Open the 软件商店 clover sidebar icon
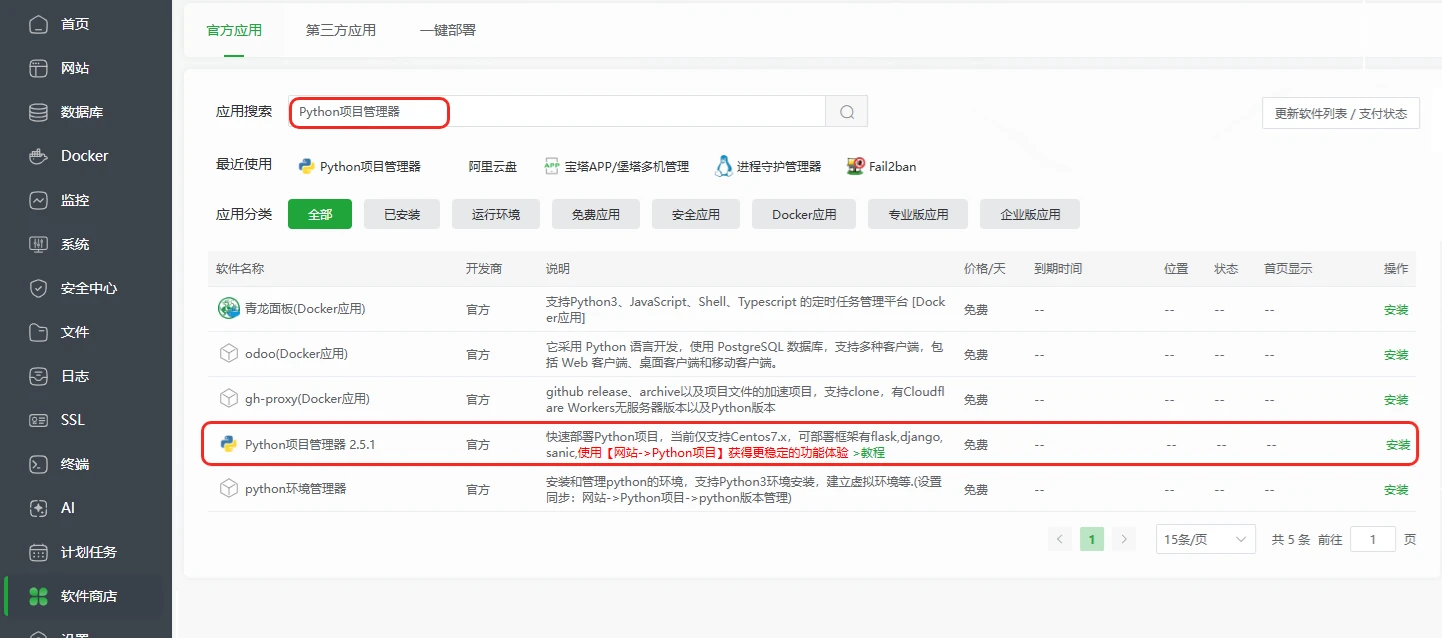The height and width of the screenshot is (638, 1442). pyautogui.click(x=38, y=596)
